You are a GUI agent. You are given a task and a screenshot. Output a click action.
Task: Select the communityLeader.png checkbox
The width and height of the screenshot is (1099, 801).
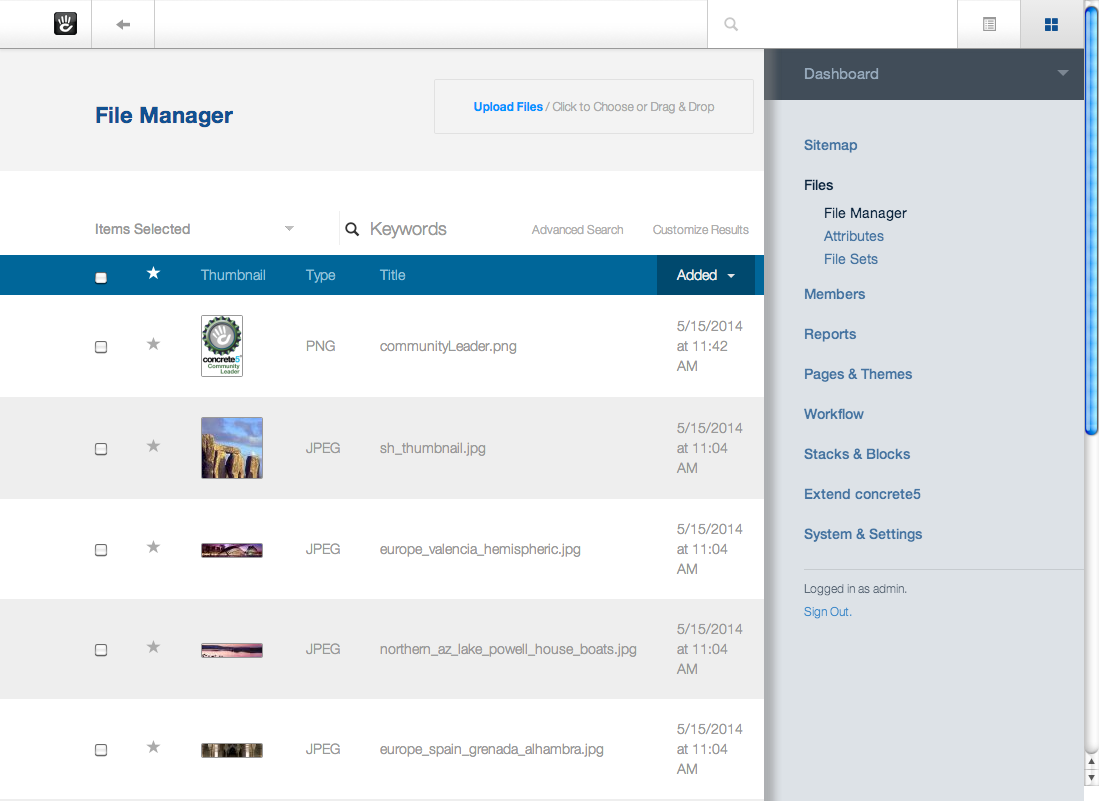point(101,347)
